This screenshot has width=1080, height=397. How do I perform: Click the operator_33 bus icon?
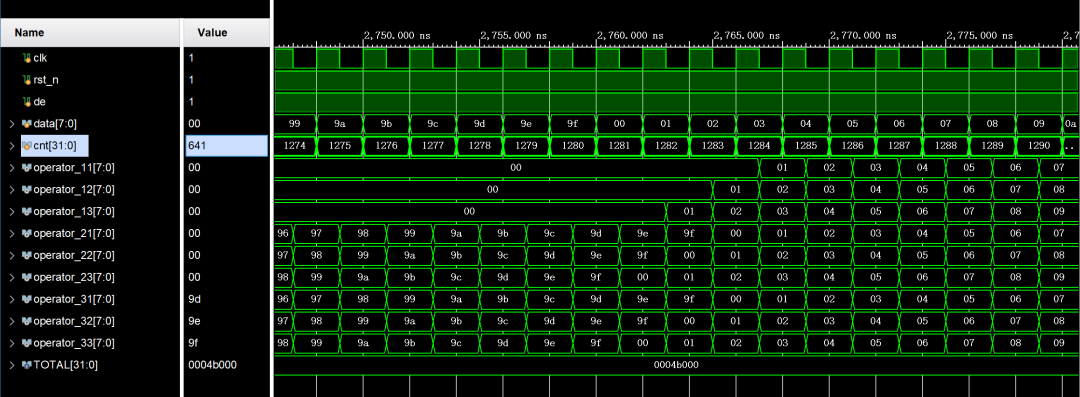point(27,343)
